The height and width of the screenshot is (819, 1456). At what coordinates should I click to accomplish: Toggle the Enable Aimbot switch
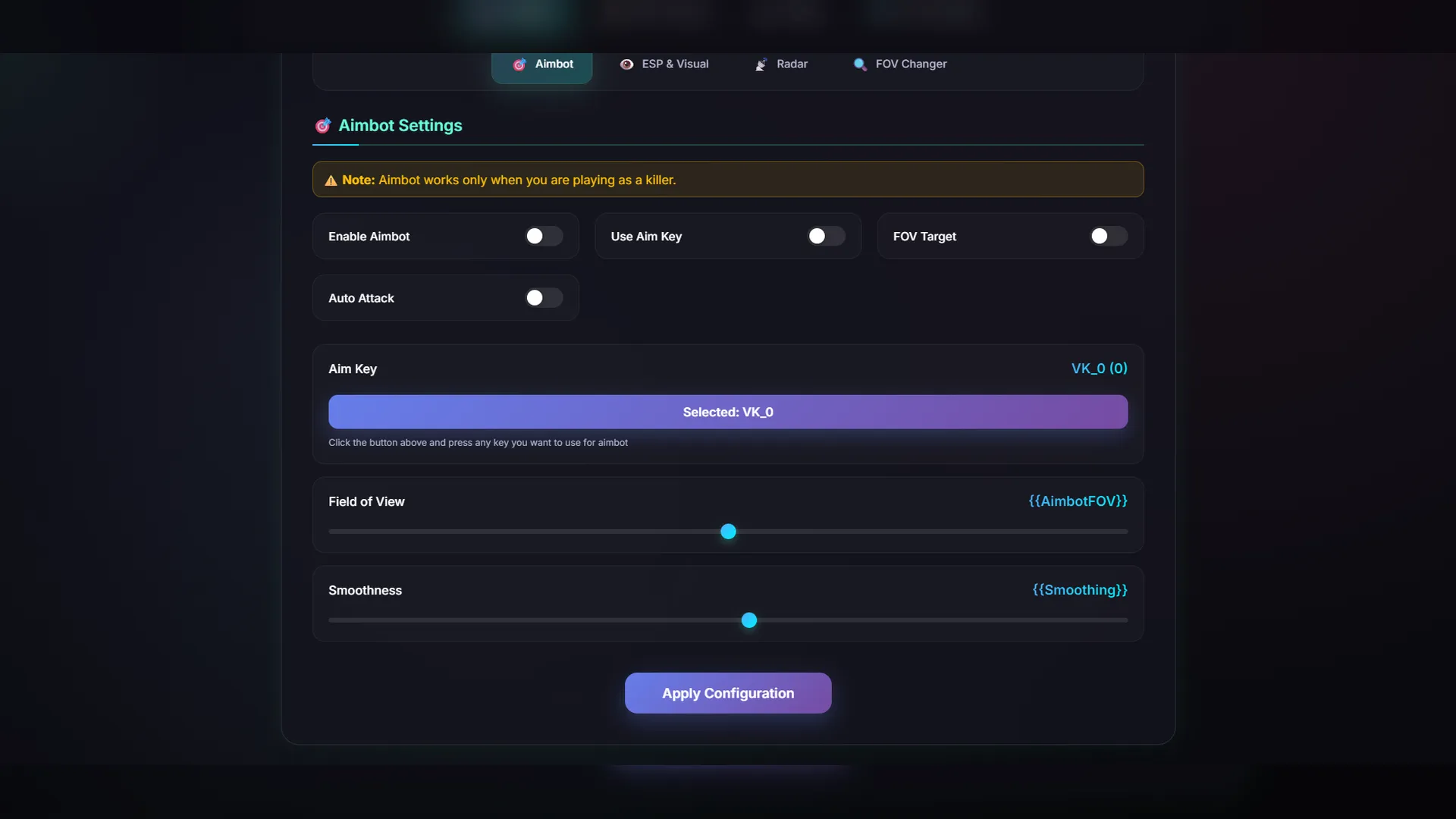[x=544, y=237]
